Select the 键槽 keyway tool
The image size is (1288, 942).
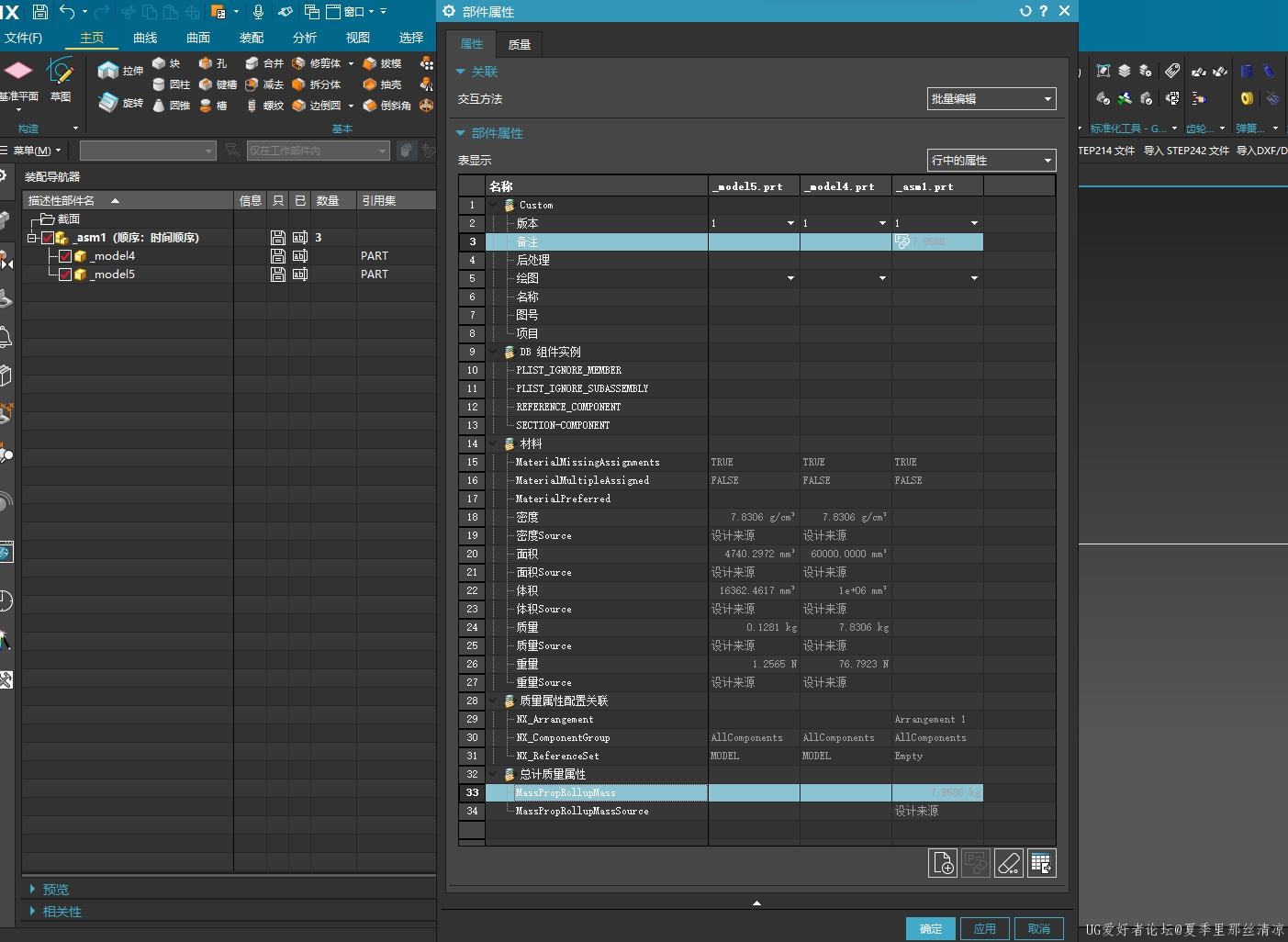218,84
